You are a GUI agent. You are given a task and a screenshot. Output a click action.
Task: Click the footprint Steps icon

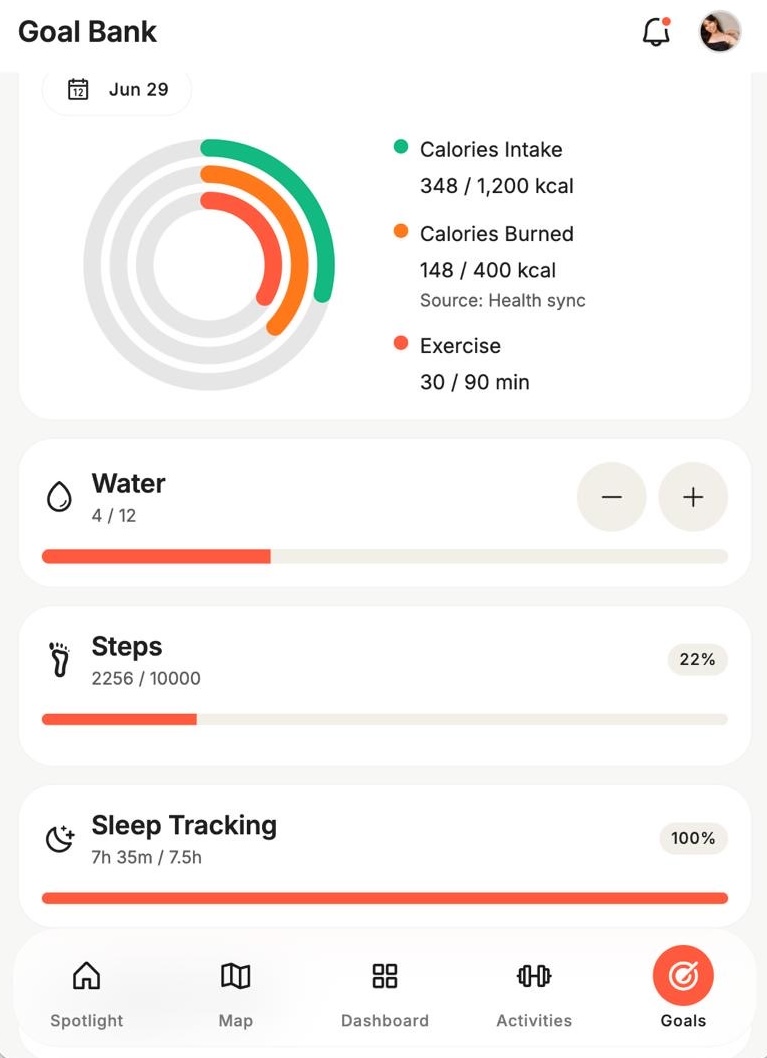click(59, 659)
